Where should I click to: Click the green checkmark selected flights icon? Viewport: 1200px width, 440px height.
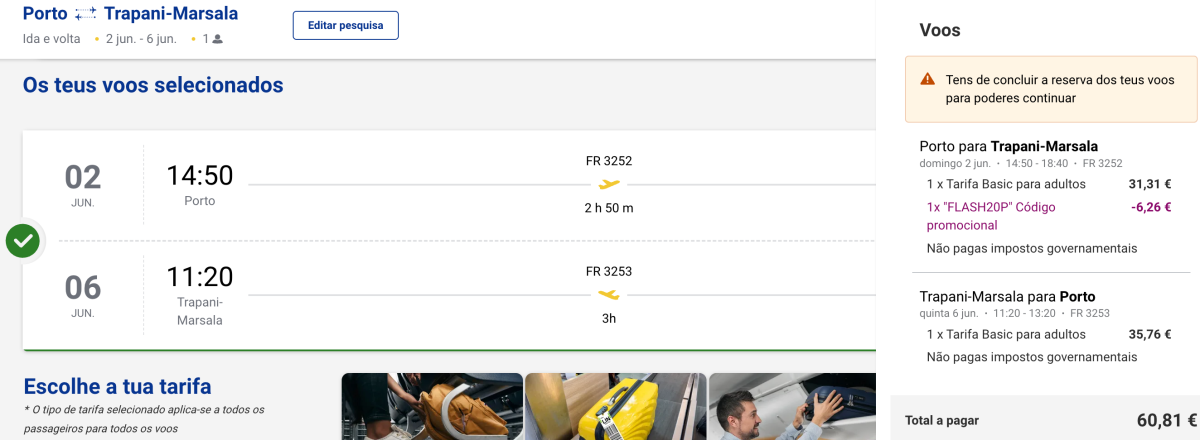23,240
